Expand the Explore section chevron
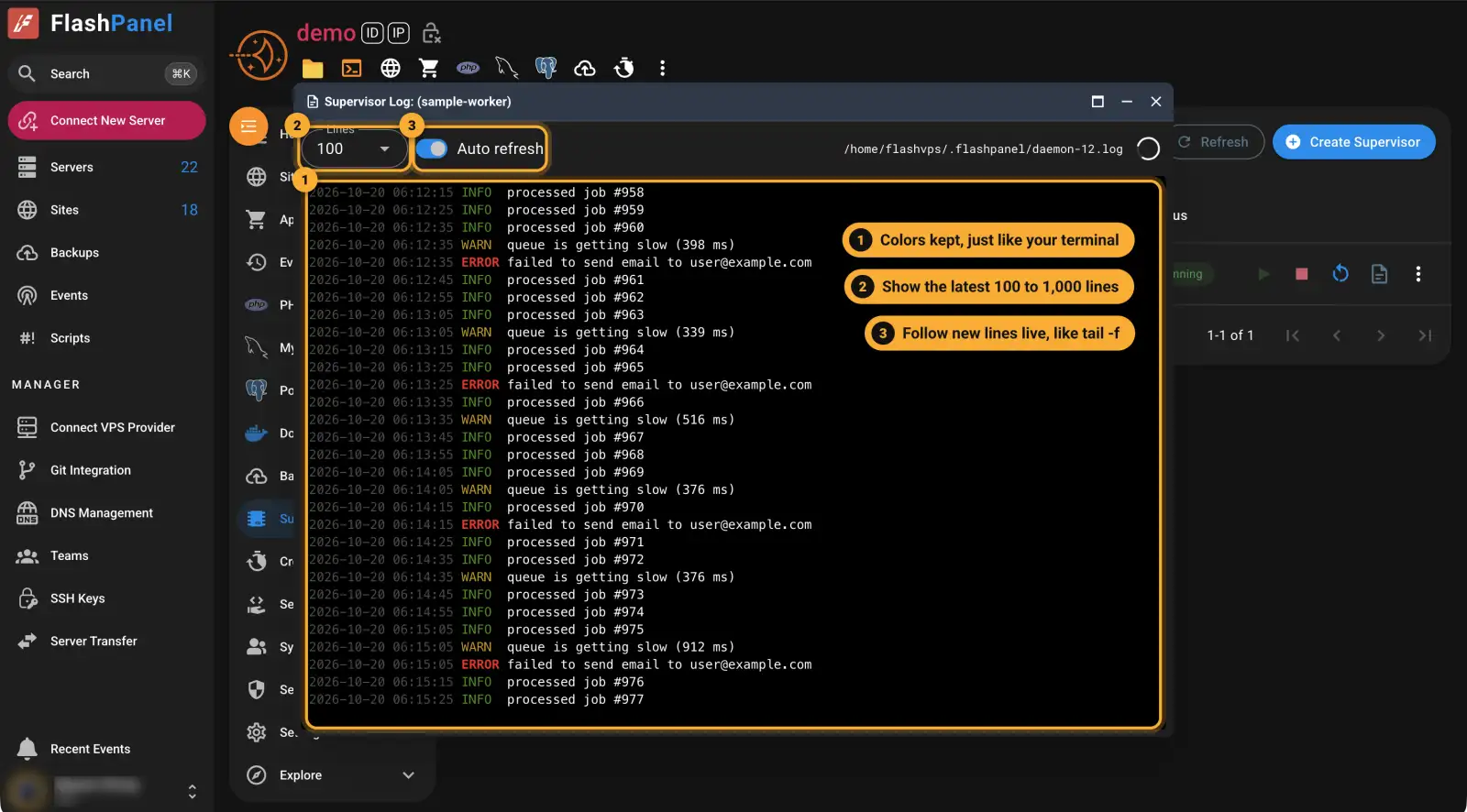Viewport: 1467px width, 812px height. (x=409, y=775)
